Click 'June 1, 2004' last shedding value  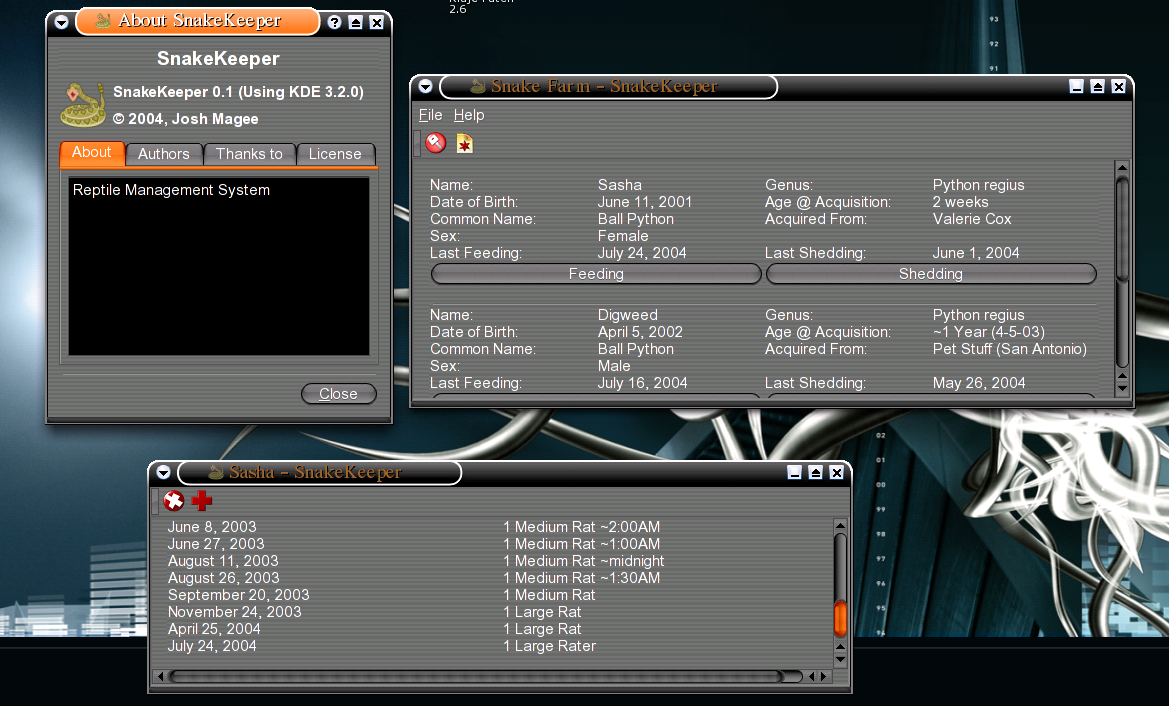coord(976,253)
